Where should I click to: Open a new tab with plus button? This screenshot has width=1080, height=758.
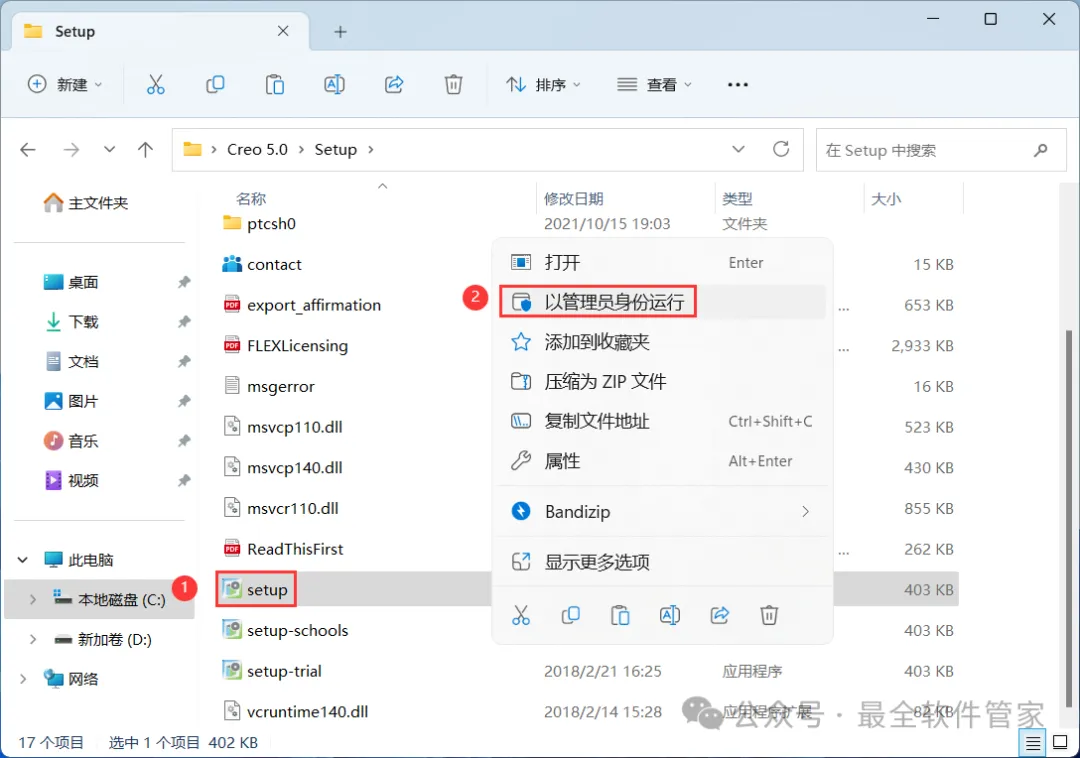340,32
